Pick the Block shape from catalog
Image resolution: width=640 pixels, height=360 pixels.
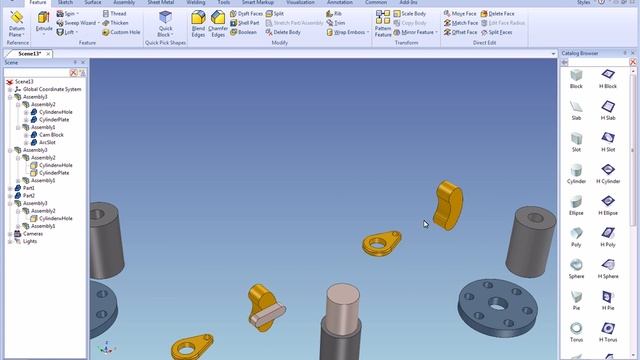(x=576, y=79)
